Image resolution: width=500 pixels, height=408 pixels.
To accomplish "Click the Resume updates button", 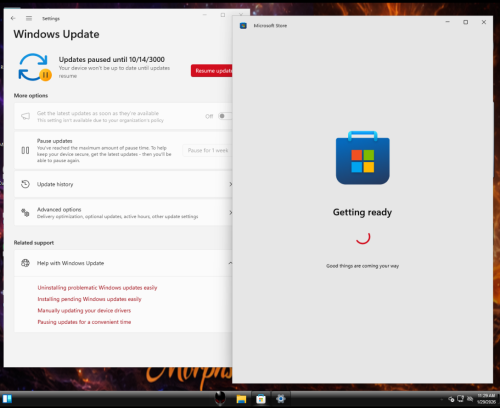I will click(x=212, y=71).
